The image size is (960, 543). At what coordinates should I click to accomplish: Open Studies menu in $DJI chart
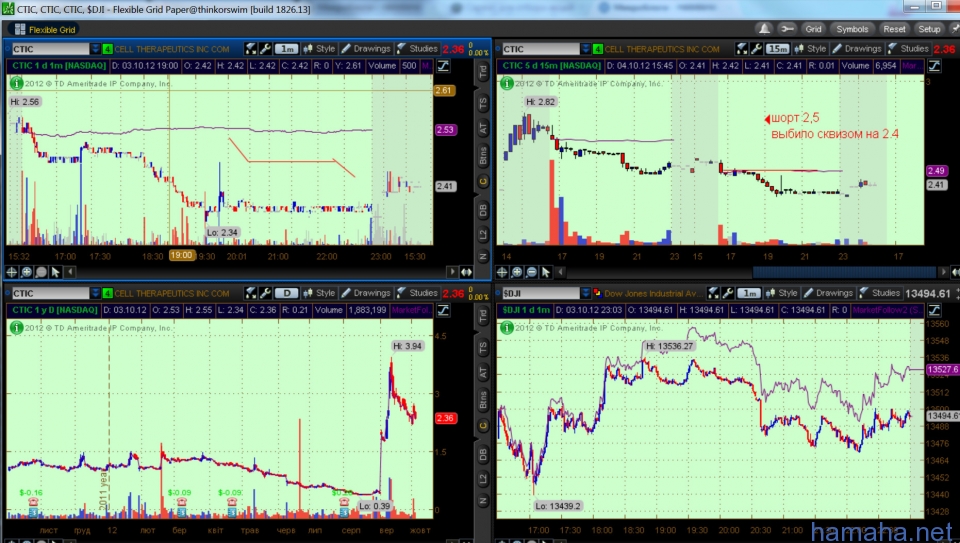coord(880,293)
